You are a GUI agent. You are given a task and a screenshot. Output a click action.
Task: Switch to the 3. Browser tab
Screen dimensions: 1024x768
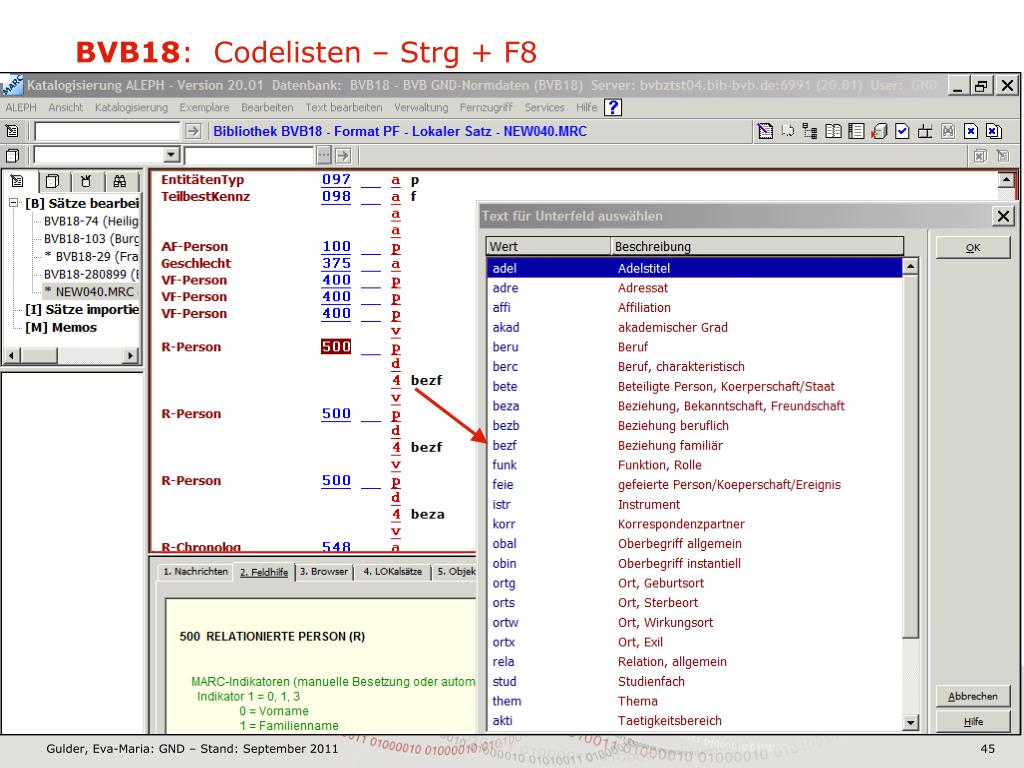coord(325,572)
